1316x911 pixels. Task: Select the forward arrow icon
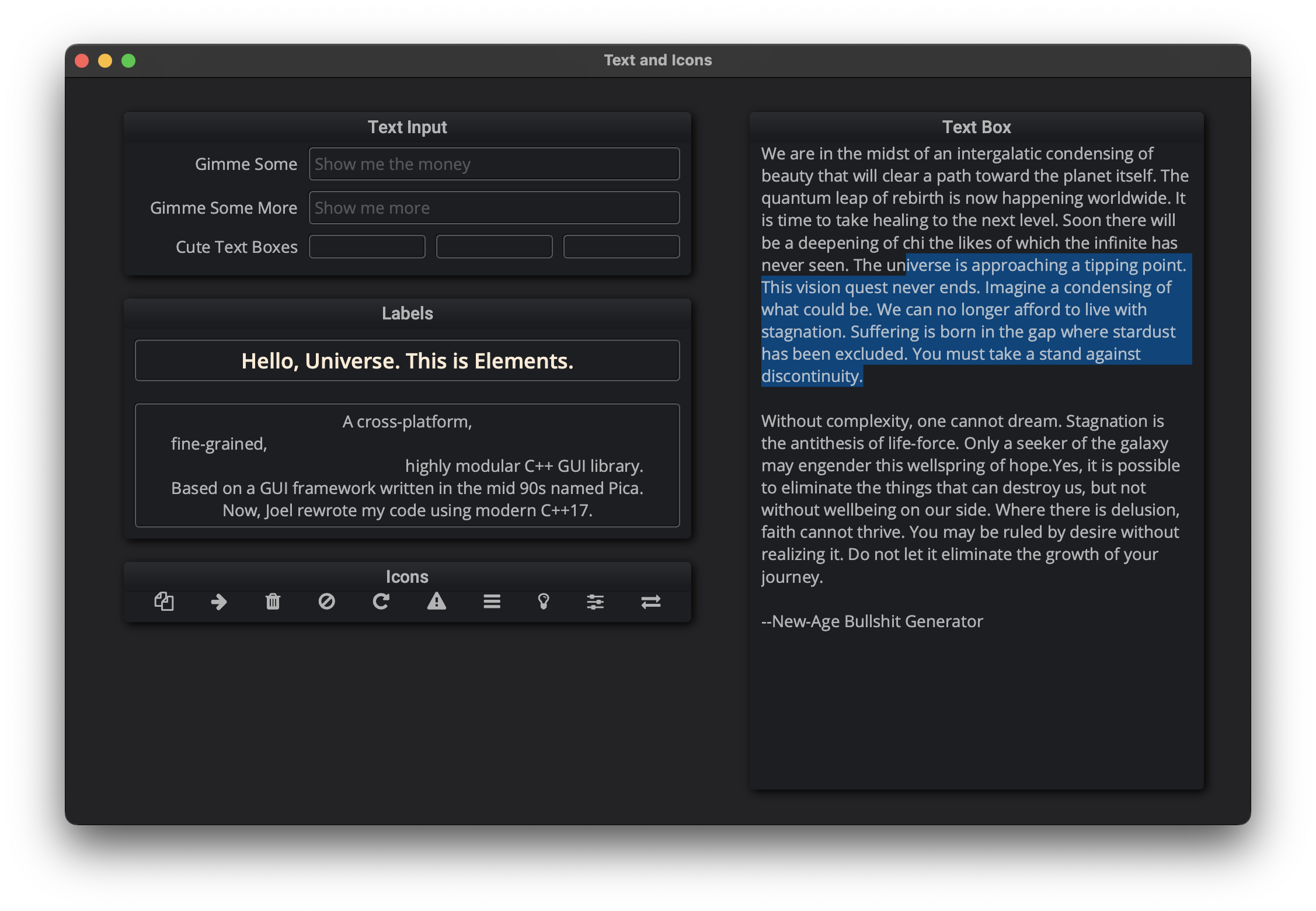(219, 602)
